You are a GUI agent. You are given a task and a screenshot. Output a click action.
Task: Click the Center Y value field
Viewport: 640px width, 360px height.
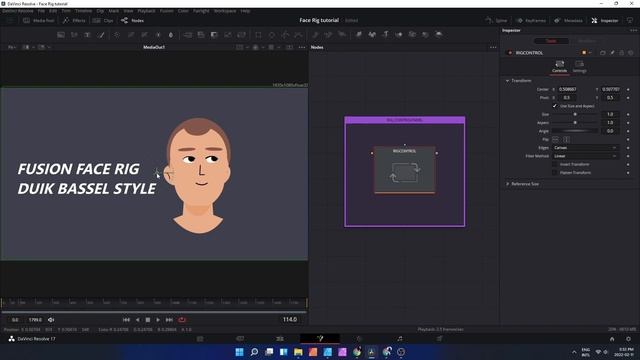point(611,89)
